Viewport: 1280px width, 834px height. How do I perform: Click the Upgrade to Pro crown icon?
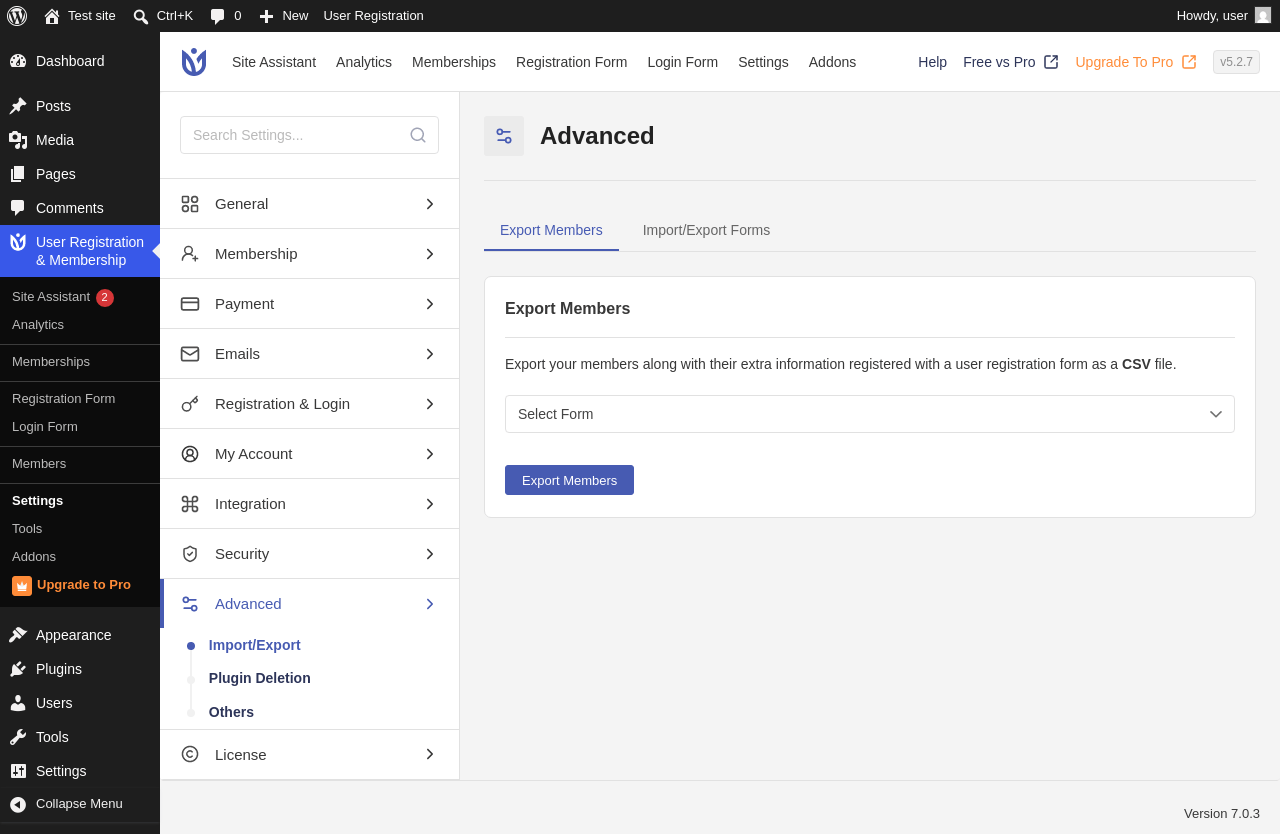(x=22, y=586)
